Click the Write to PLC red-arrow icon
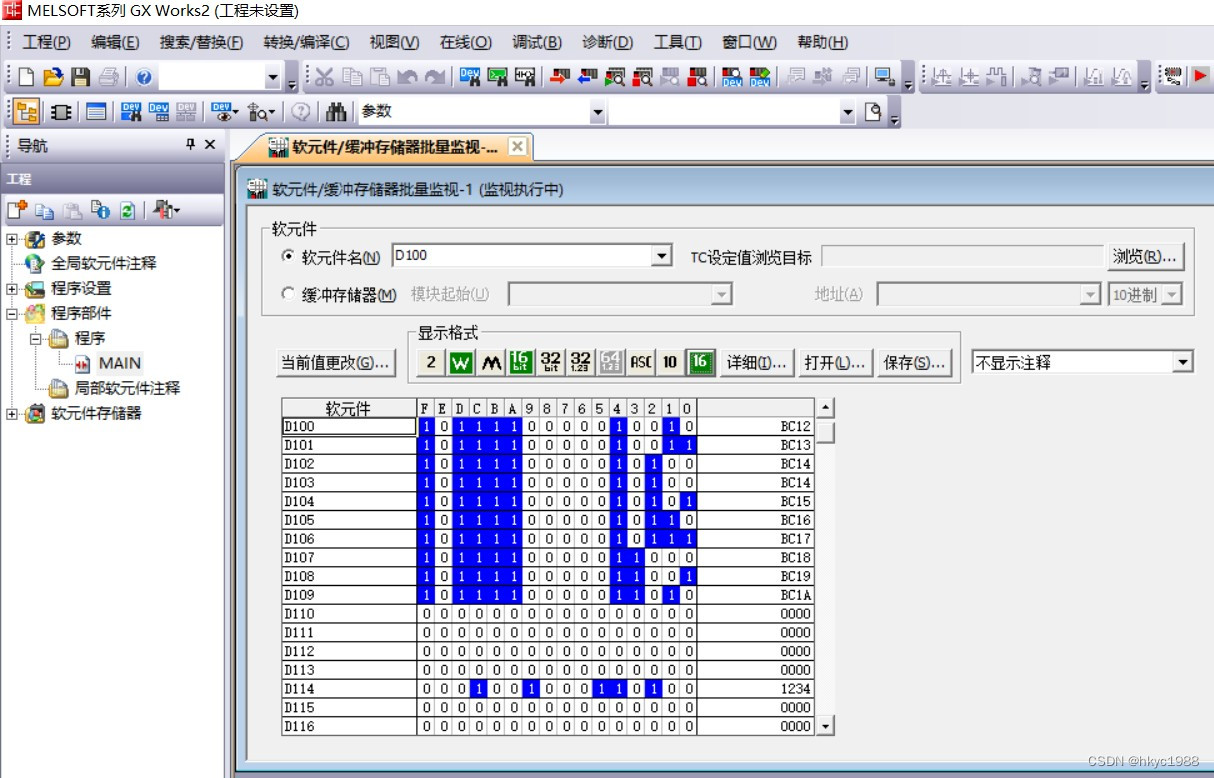 (559, 77)
